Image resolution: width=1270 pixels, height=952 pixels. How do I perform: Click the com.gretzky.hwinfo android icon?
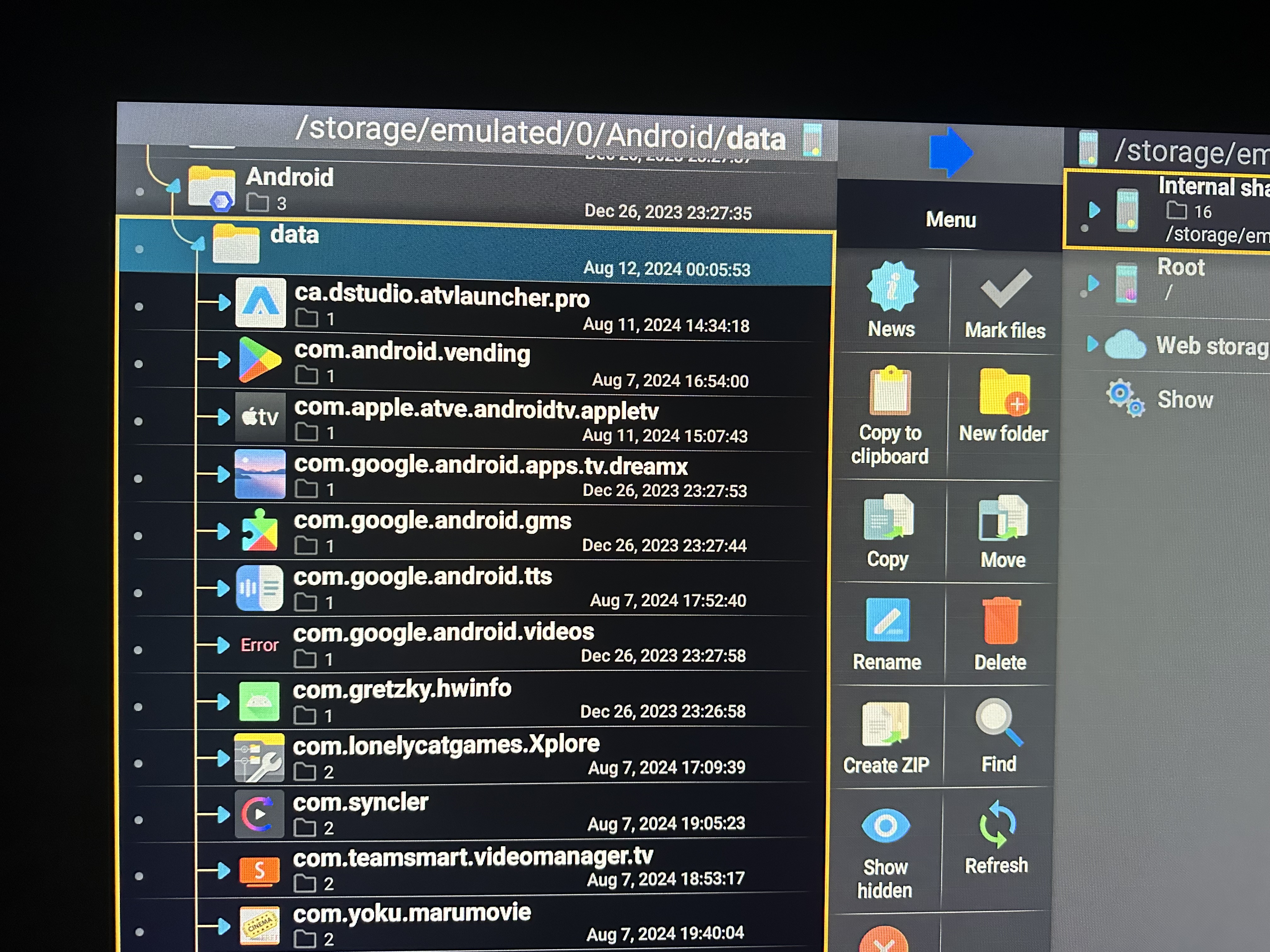tap(260, 701)
